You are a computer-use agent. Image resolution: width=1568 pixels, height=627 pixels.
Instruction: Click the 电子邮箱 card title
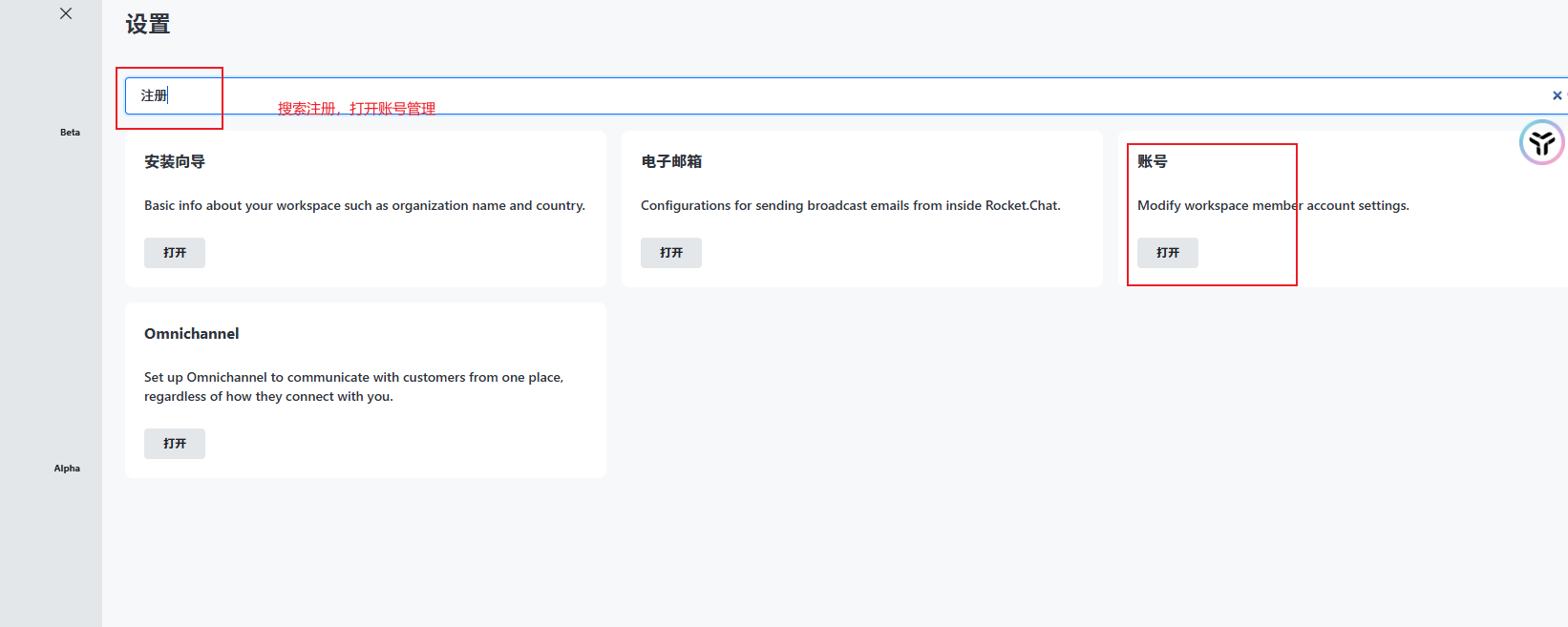pos(671,162)
